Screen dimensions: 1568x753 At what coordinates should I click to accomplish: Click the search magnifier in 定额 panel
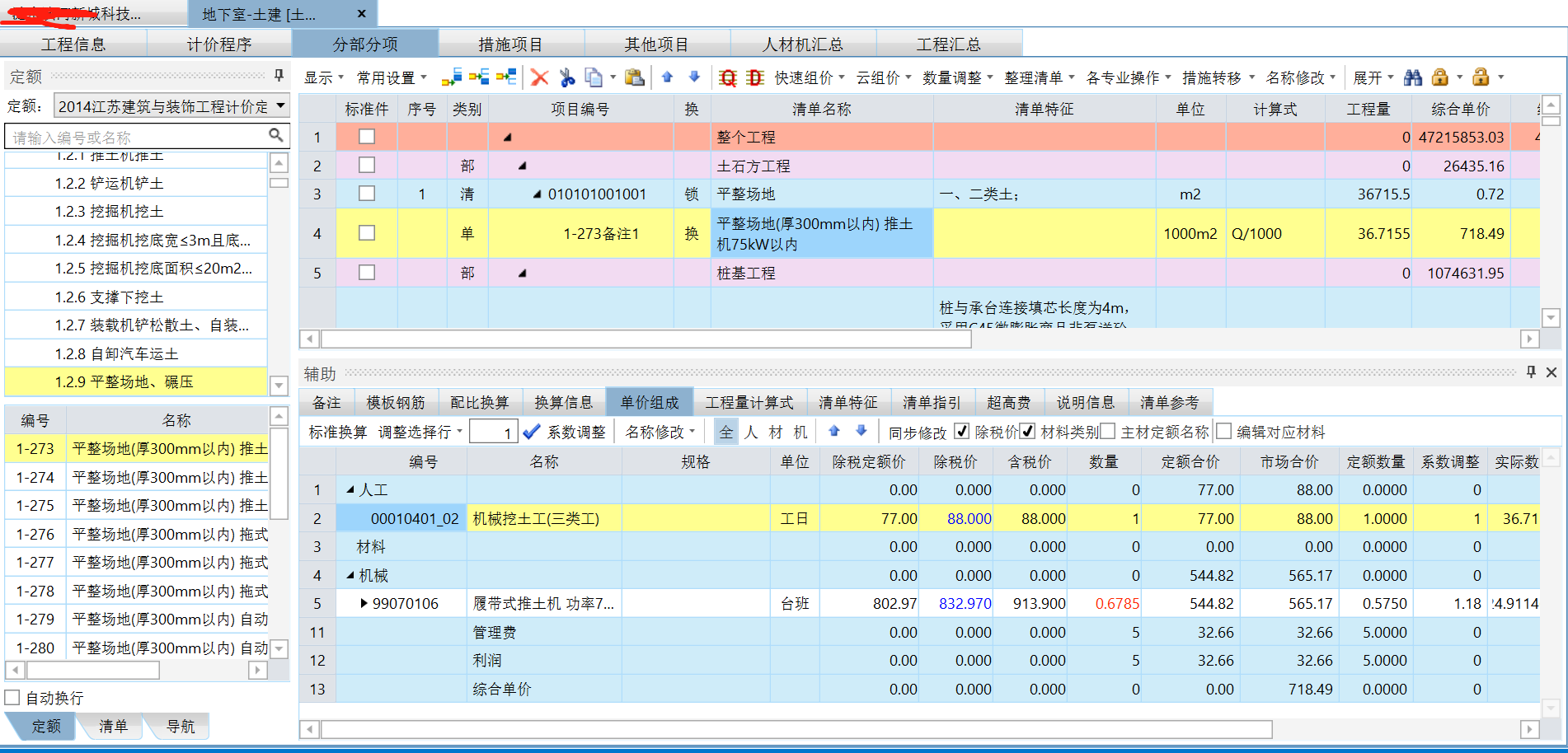[276, 135]
